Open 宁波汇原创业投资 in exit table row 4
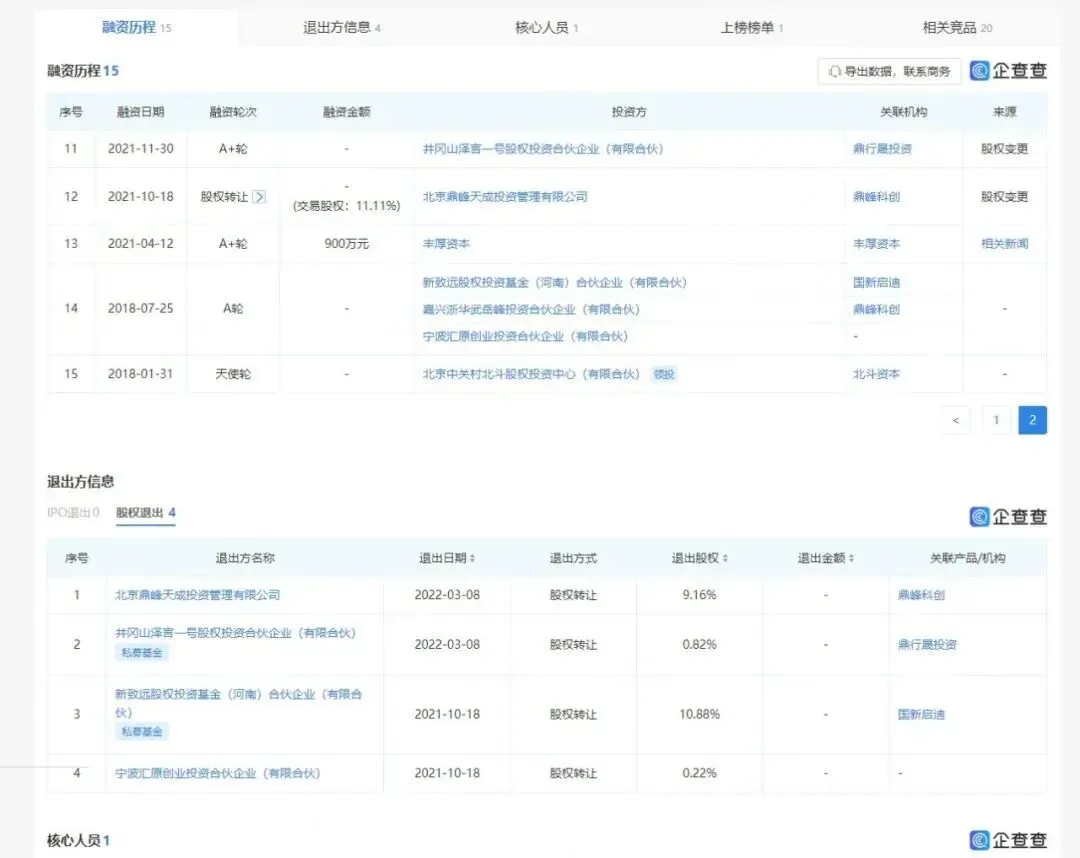1080x858 pixels. [x=218, y=773]
